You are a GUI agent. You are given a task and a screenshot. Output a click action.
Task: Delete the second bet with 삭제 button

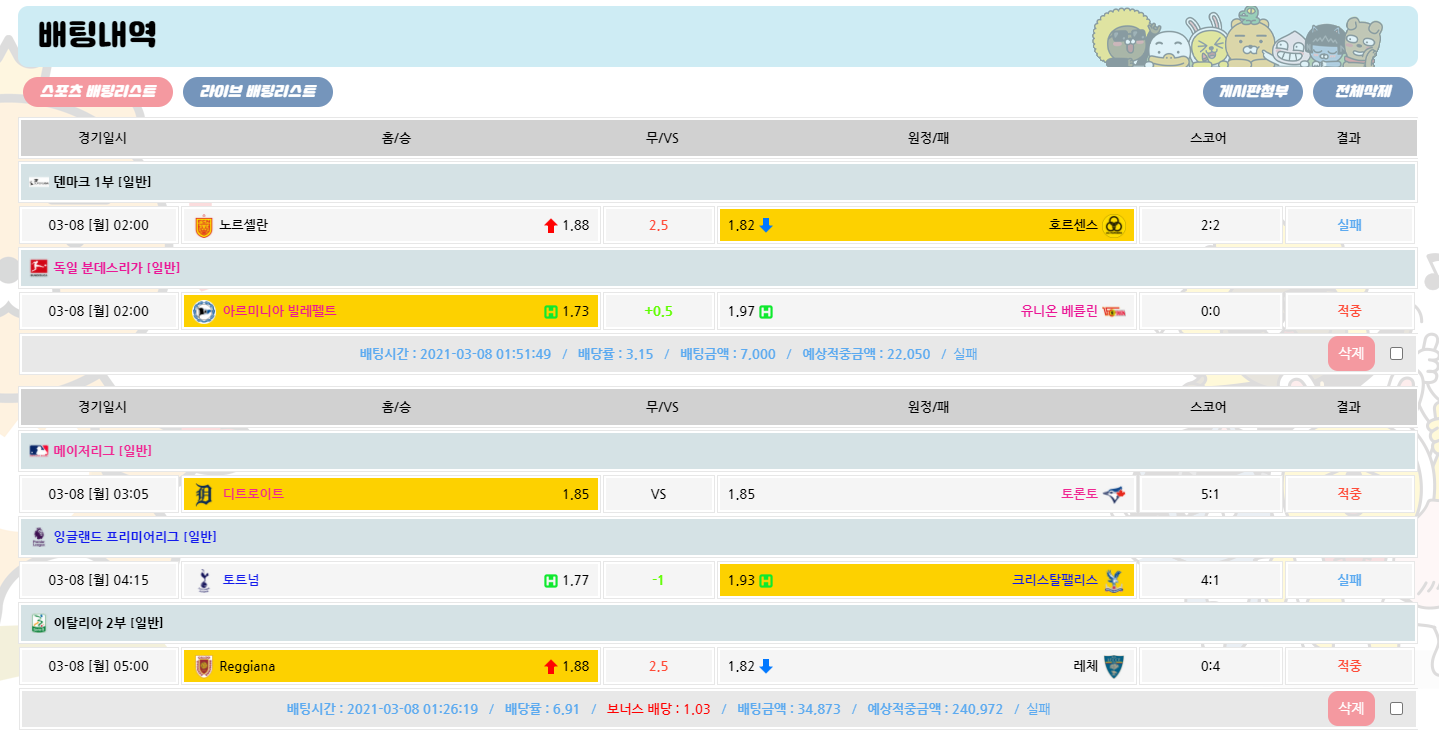click(x=1351, y=709)
